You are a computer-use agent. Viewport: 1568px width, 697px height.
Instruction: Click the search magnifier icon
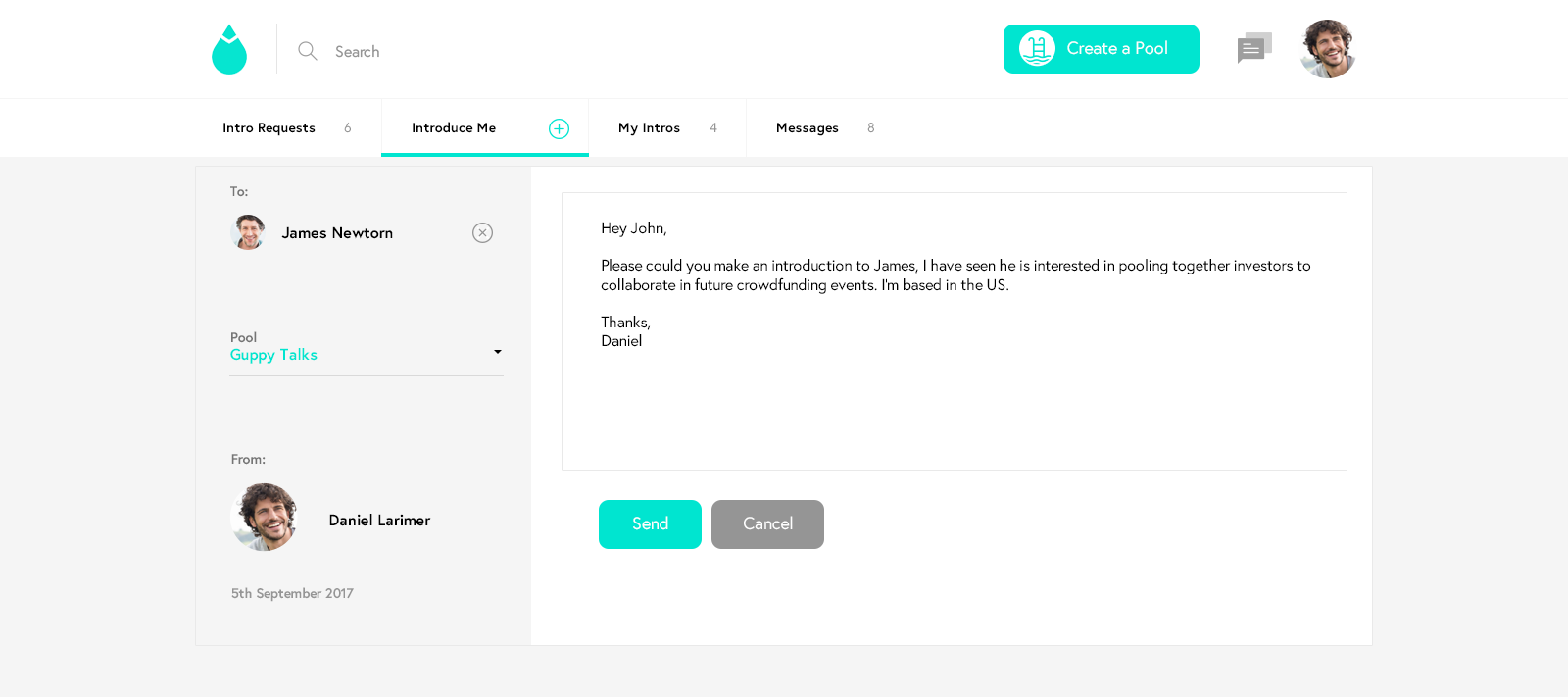pyautogui.click(x=308, y=51)
